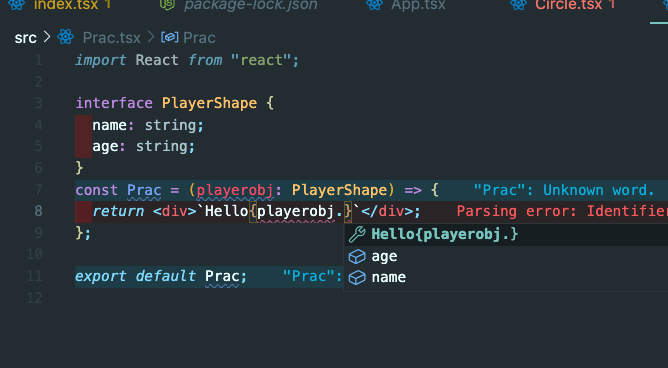The width and height of the screenshot is (668, 368).
Task: Click the React icon on App.tsx tab
Action: click(x=374, y=4)
